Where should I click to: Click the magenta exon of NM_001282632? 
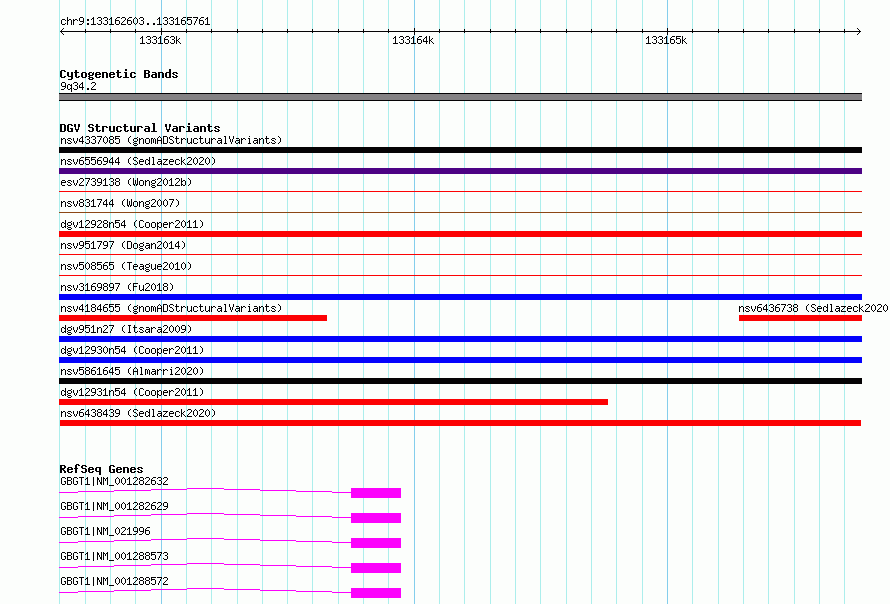(376, 493)
